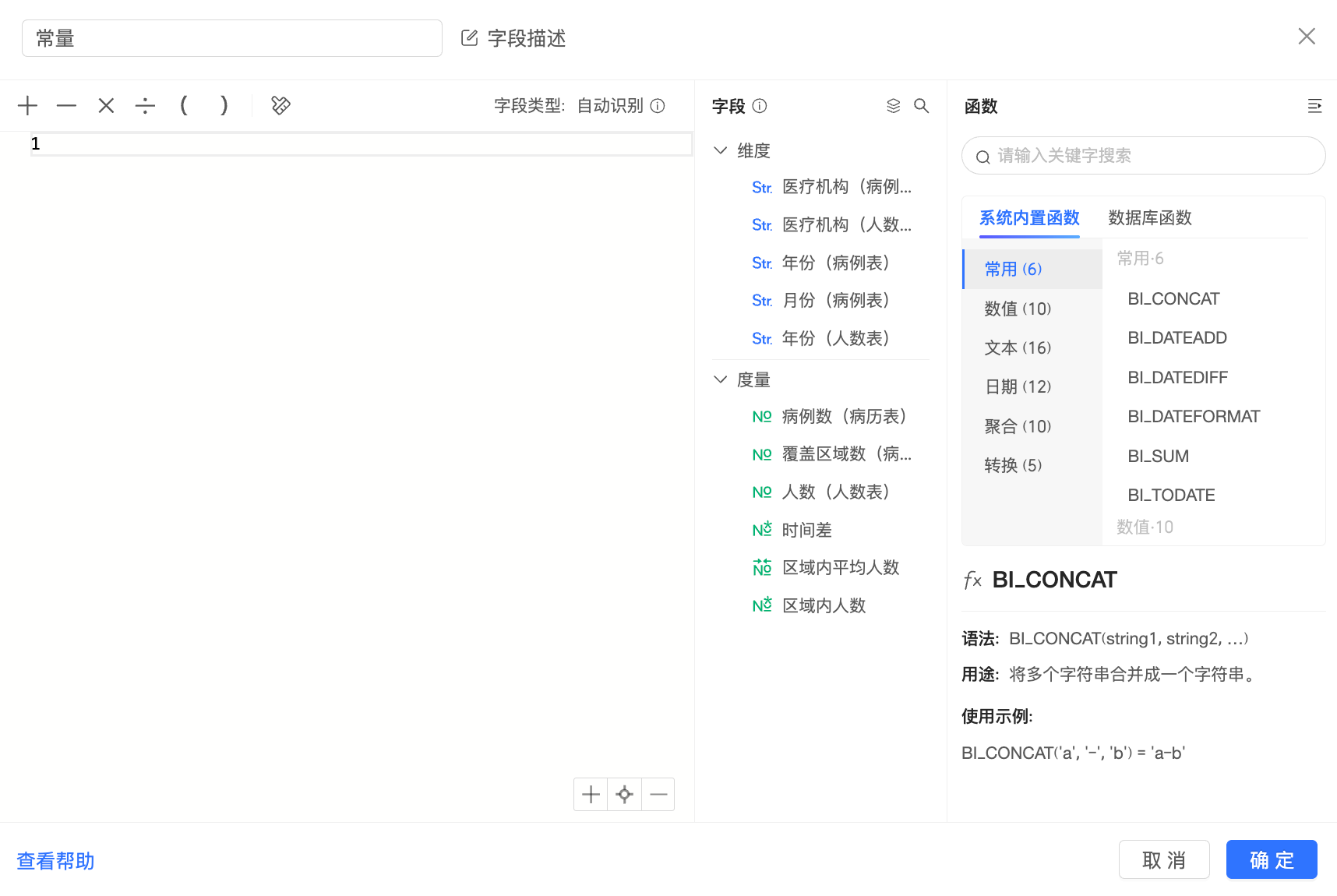The width and height of the screenshot is (1337, 896).
Task: Switch to the 数据库函数 tab
Action: tap(1150, 218)
